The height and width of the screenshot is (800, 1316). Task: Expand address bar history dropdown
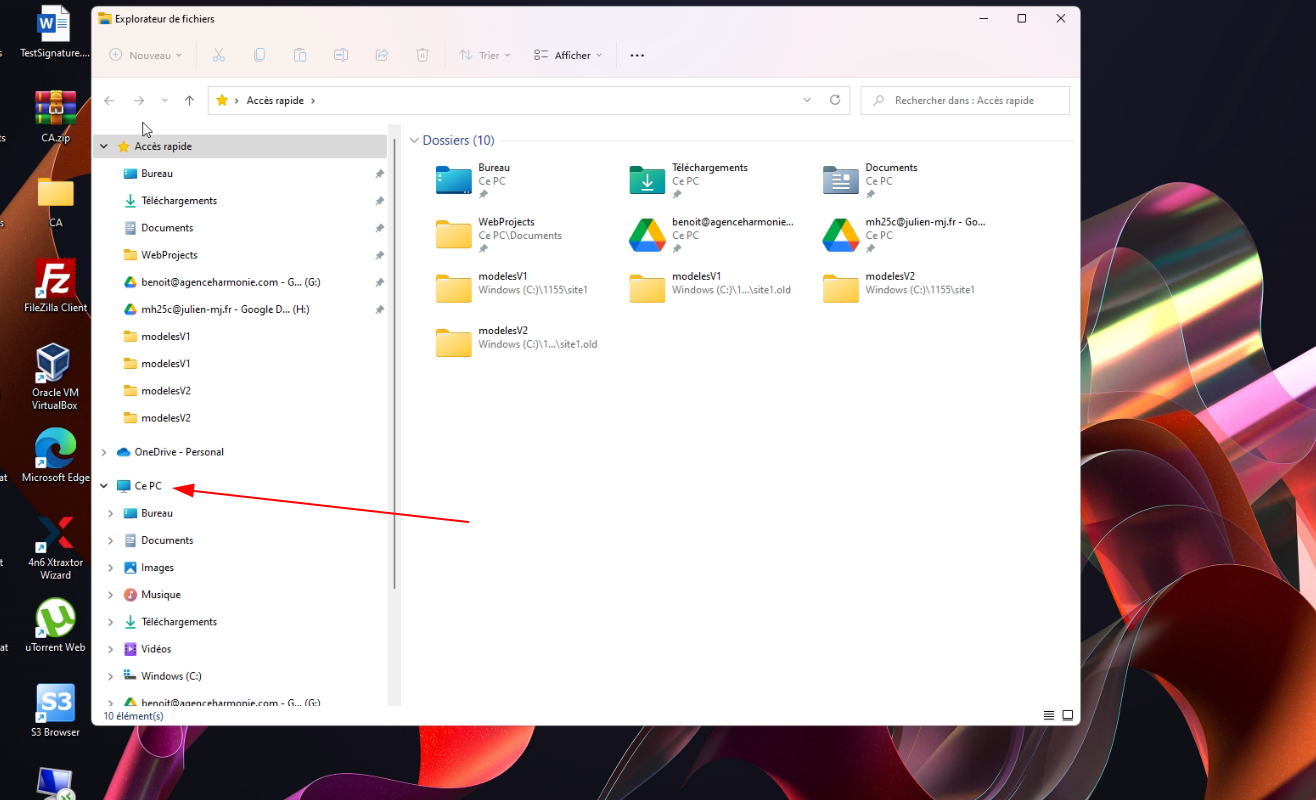(807, 100)
